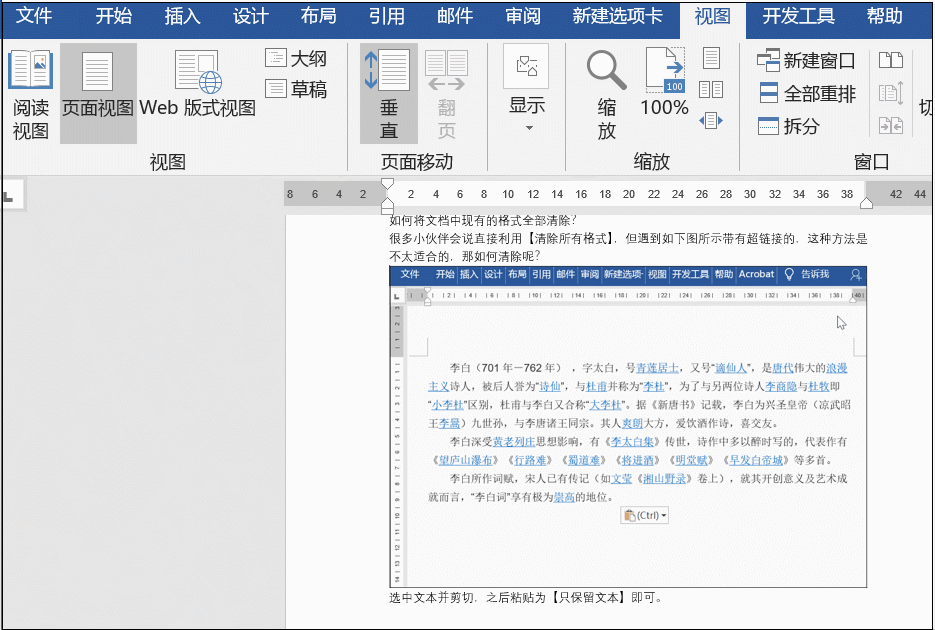Click the 拆分 split button
The width and height of the screenshot is (935, 630).
tap(786, 125)
